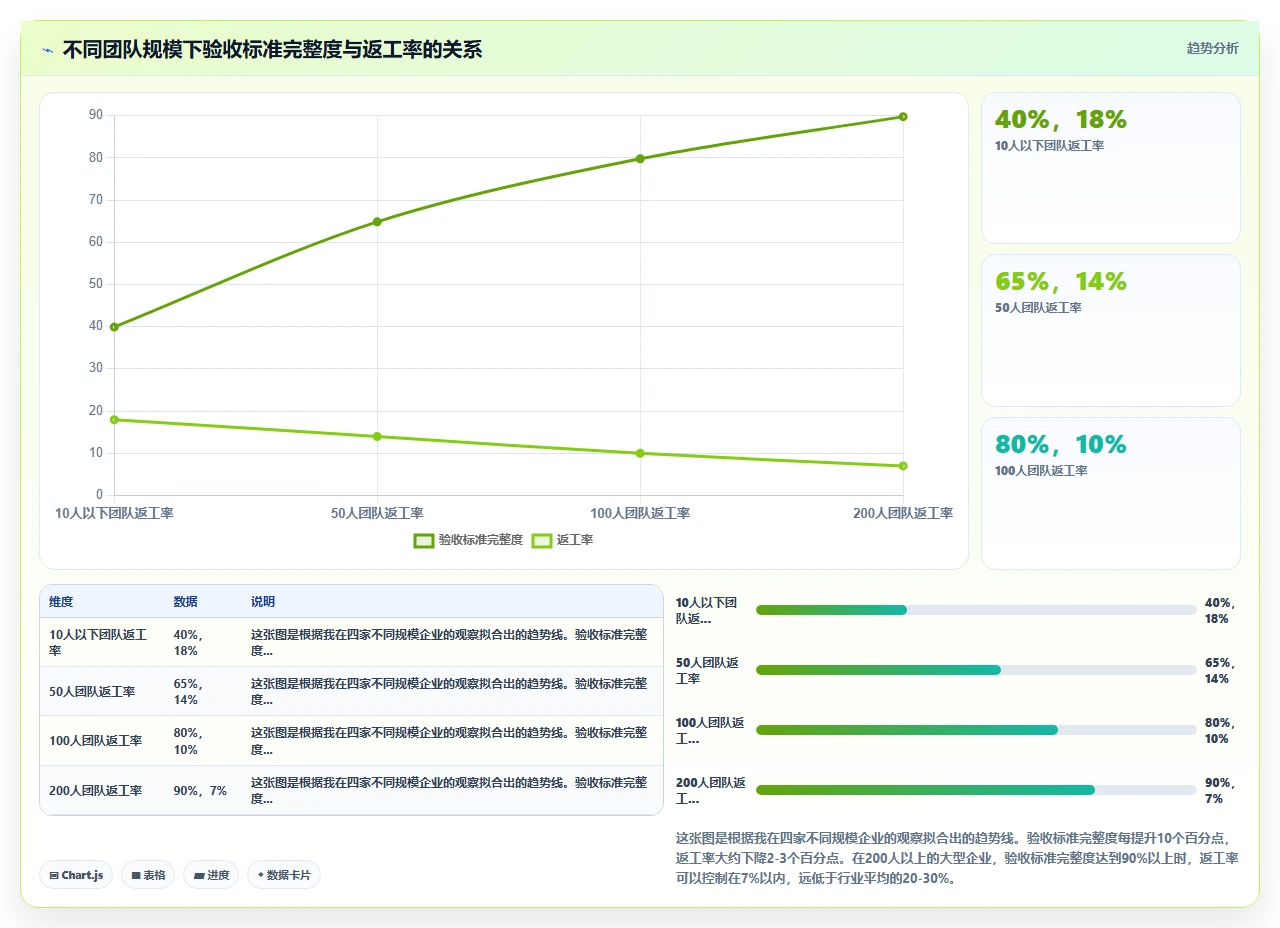The height and width of the screenshot is (928, 1280).
Task: Click the y-axis tick label 90
Action: (x=96, y=115)
